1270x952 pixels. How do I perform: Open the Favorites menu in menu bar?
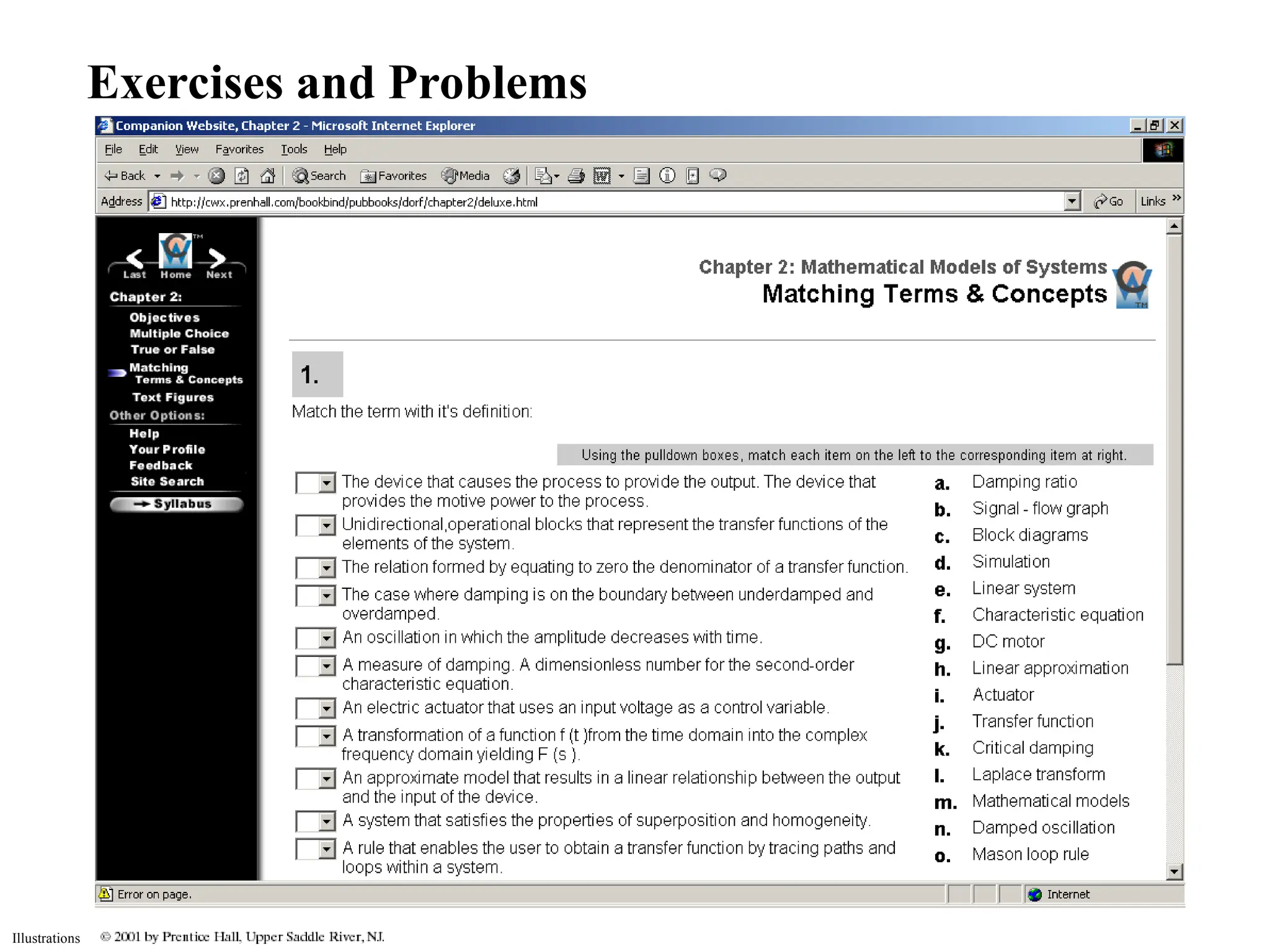(x=239, y=149)
